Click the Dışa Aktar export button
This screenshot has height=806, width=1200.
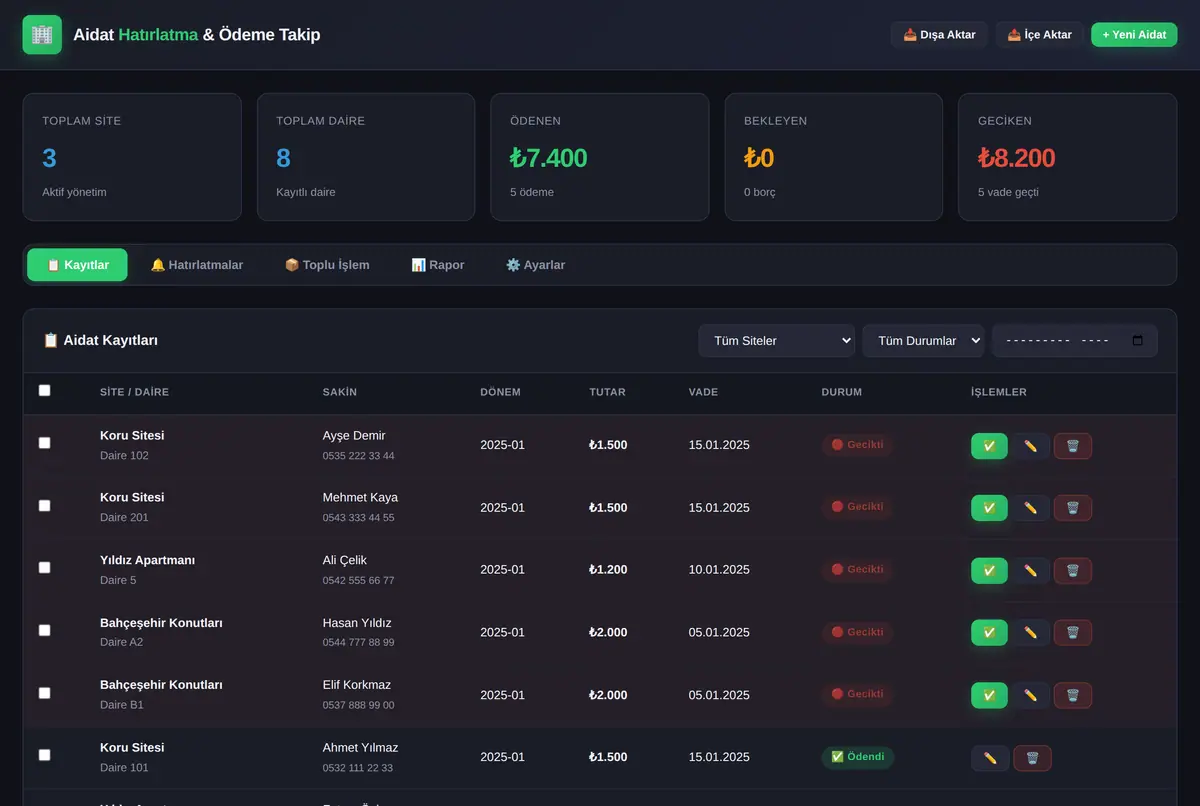pyautogui.click(x=940, y=35)
